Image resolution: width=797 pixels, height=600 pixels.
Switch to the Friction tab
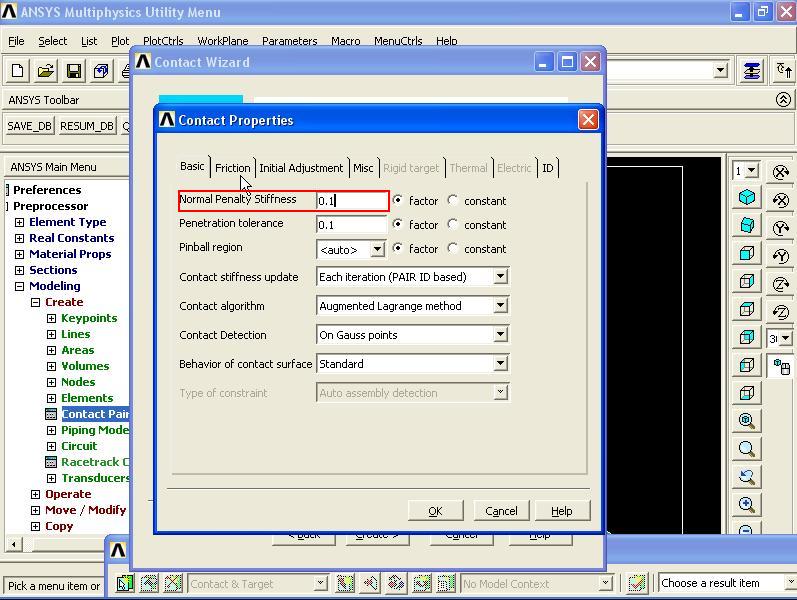point(232,168)
